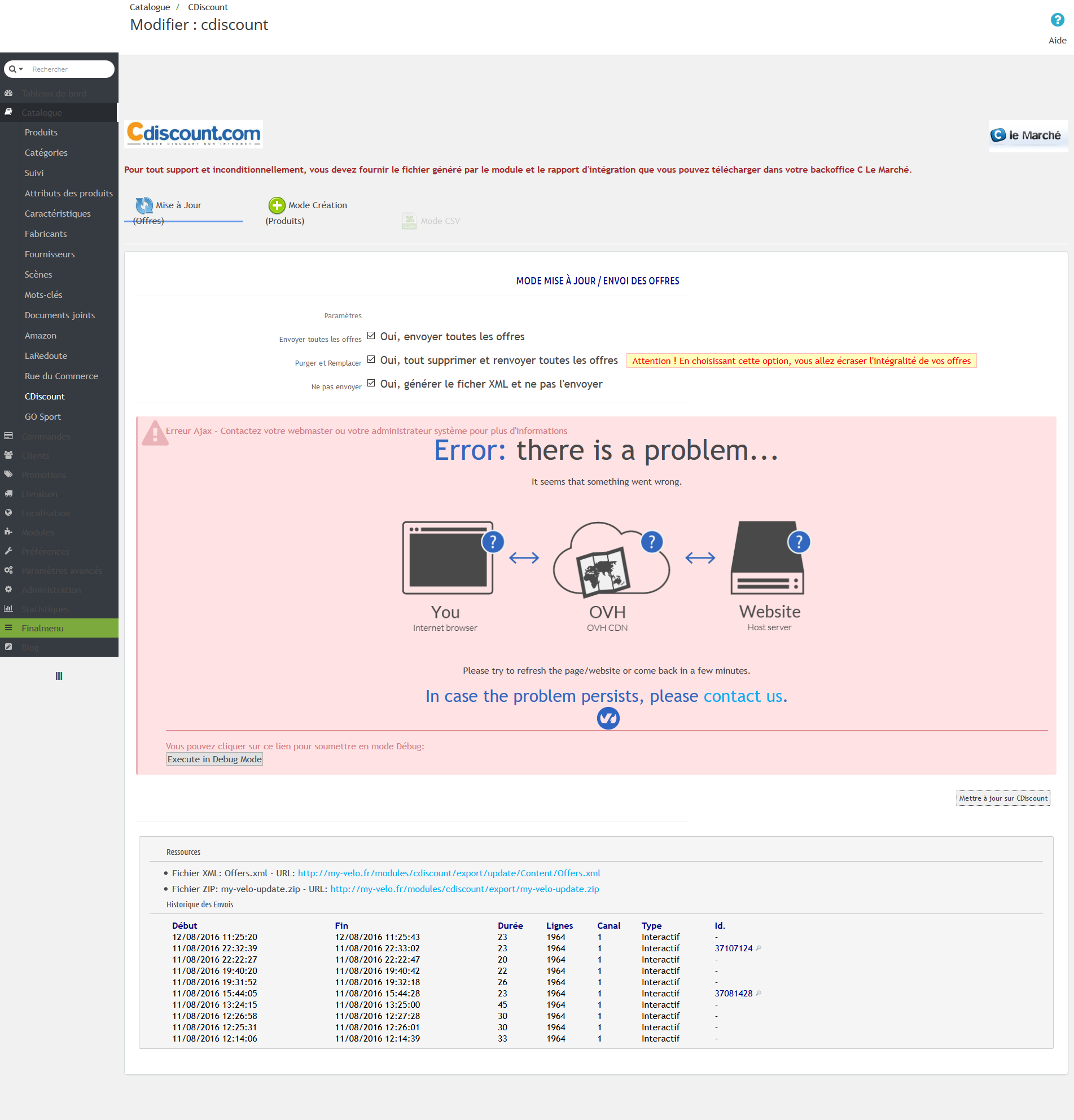Collapse the sidebar with the bars icon
The image size is (1074, 1120).
coord(59,676)
